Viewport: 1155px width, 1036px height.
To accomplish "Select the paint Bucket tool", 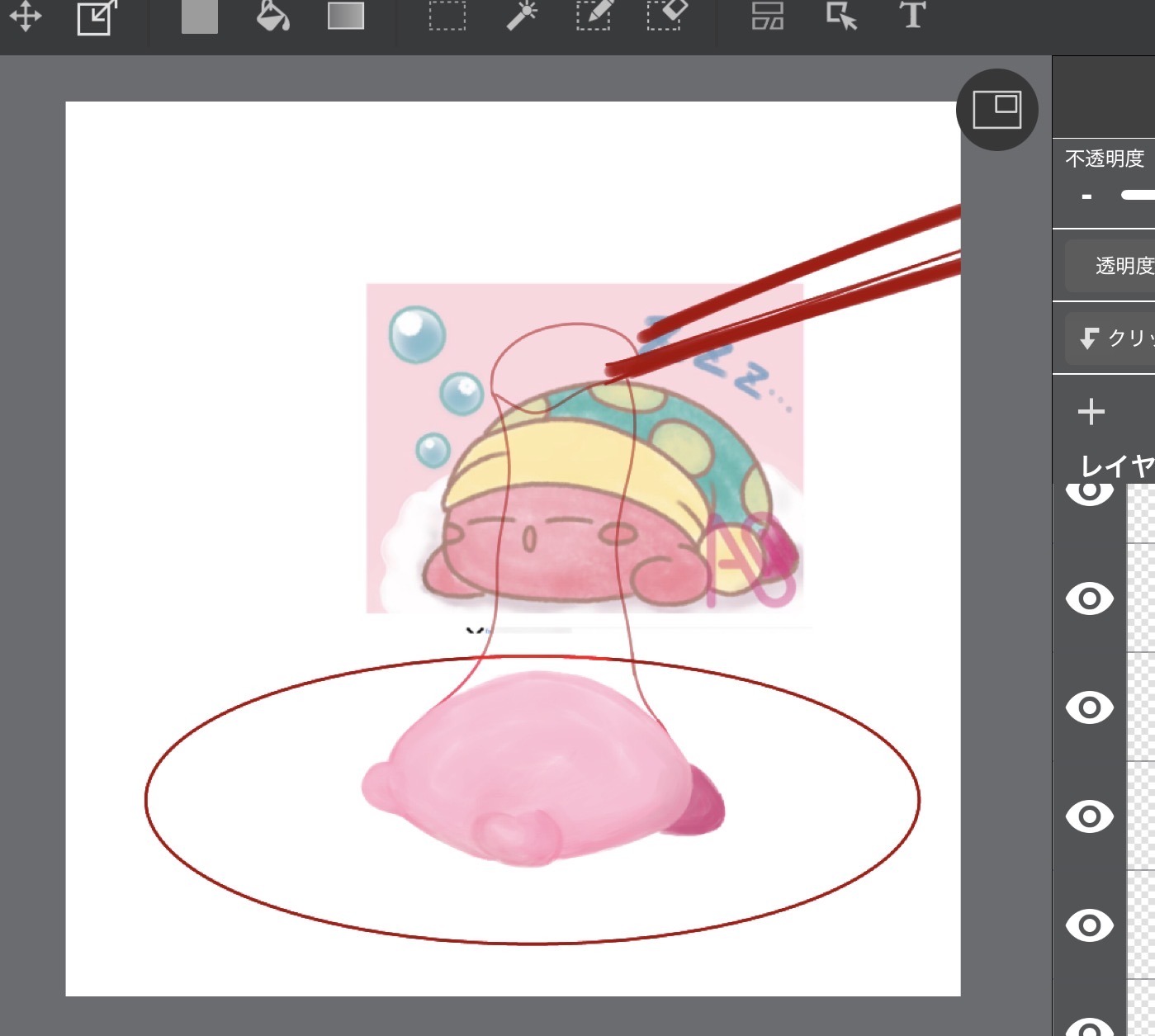I will pos(272,16).
